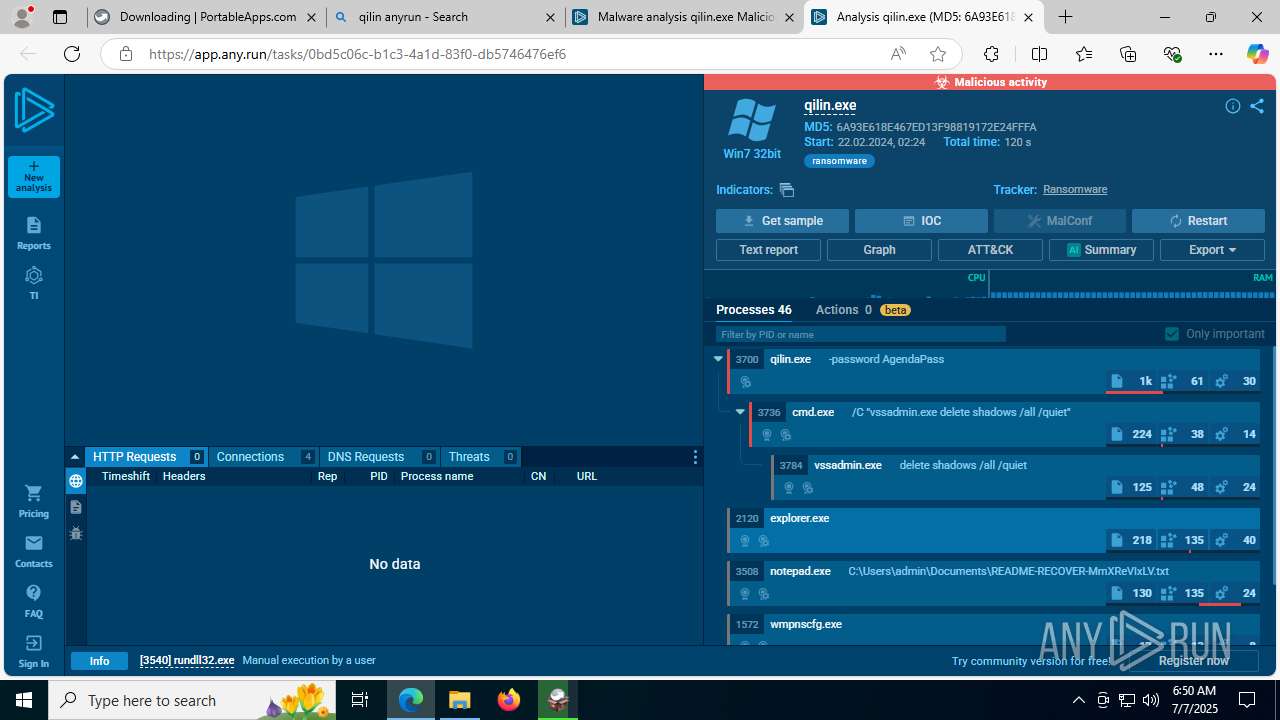
Task: Collapse the qilin.exe process tree
Action: coord(718,359)
